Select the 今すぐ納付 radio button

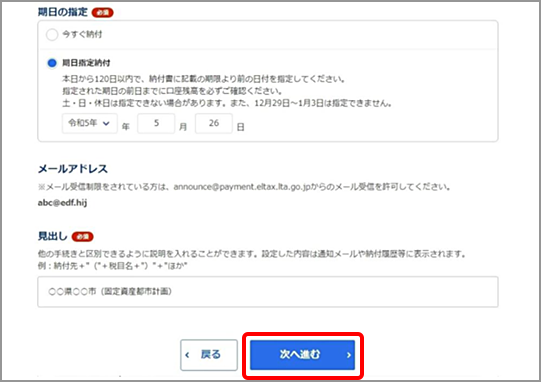coord(52,35)
